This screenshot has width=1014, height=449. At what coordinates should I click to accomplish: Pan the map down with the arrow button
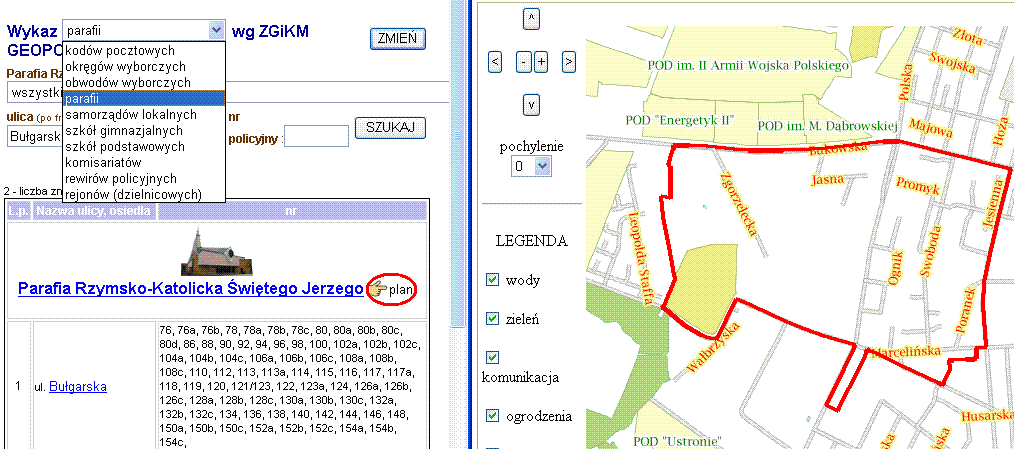click(x=532, y=104)
